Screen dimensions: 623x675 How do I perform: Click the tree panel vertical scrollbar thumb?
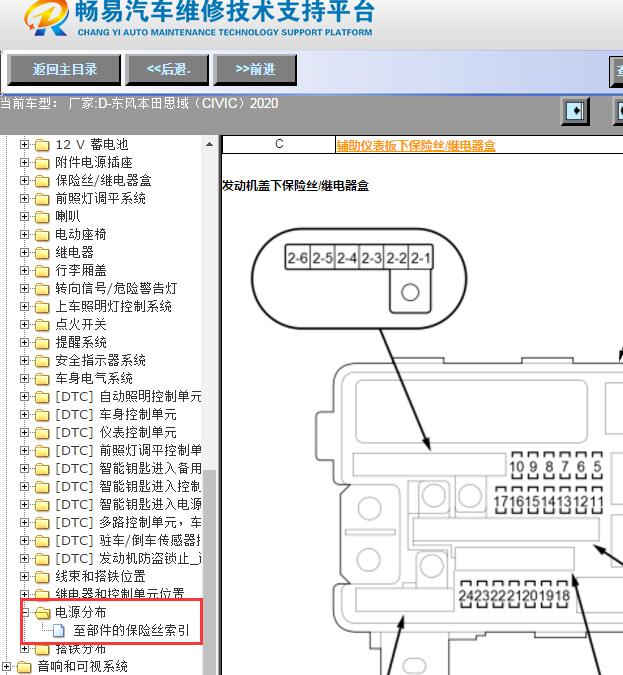[210, 572]
